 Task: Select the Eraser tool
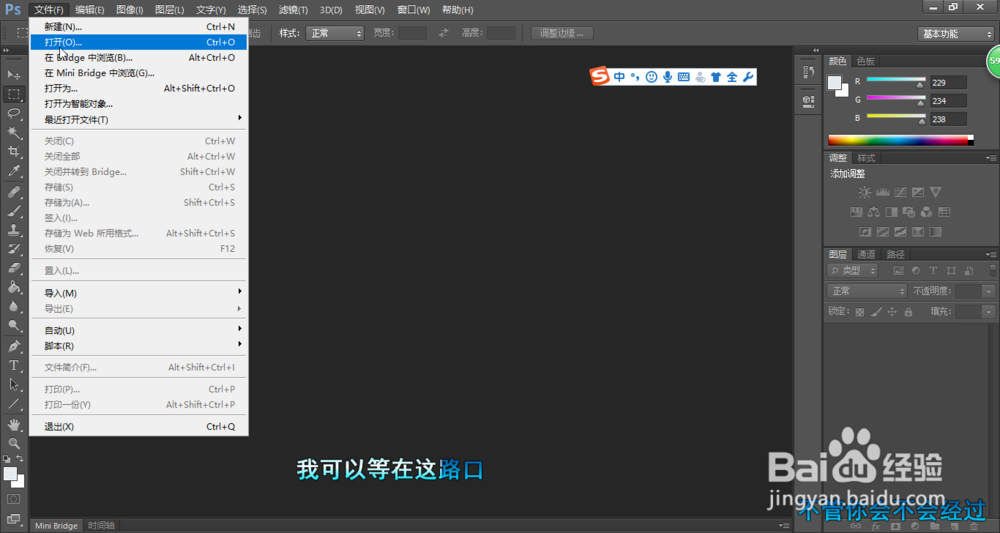13,268
